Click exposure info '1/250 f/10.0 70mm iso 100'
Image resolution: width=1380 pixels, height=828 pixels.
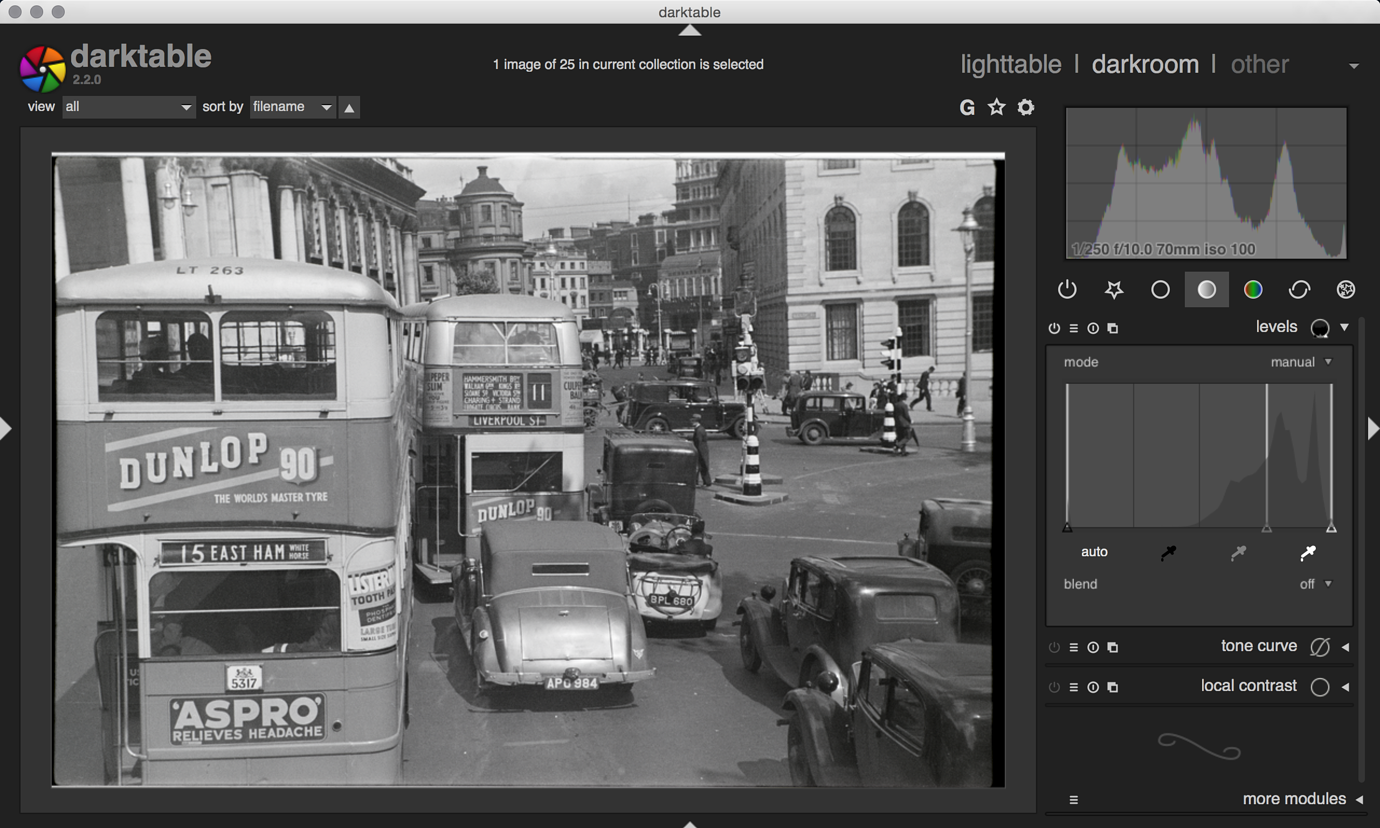pos(1163,249)
